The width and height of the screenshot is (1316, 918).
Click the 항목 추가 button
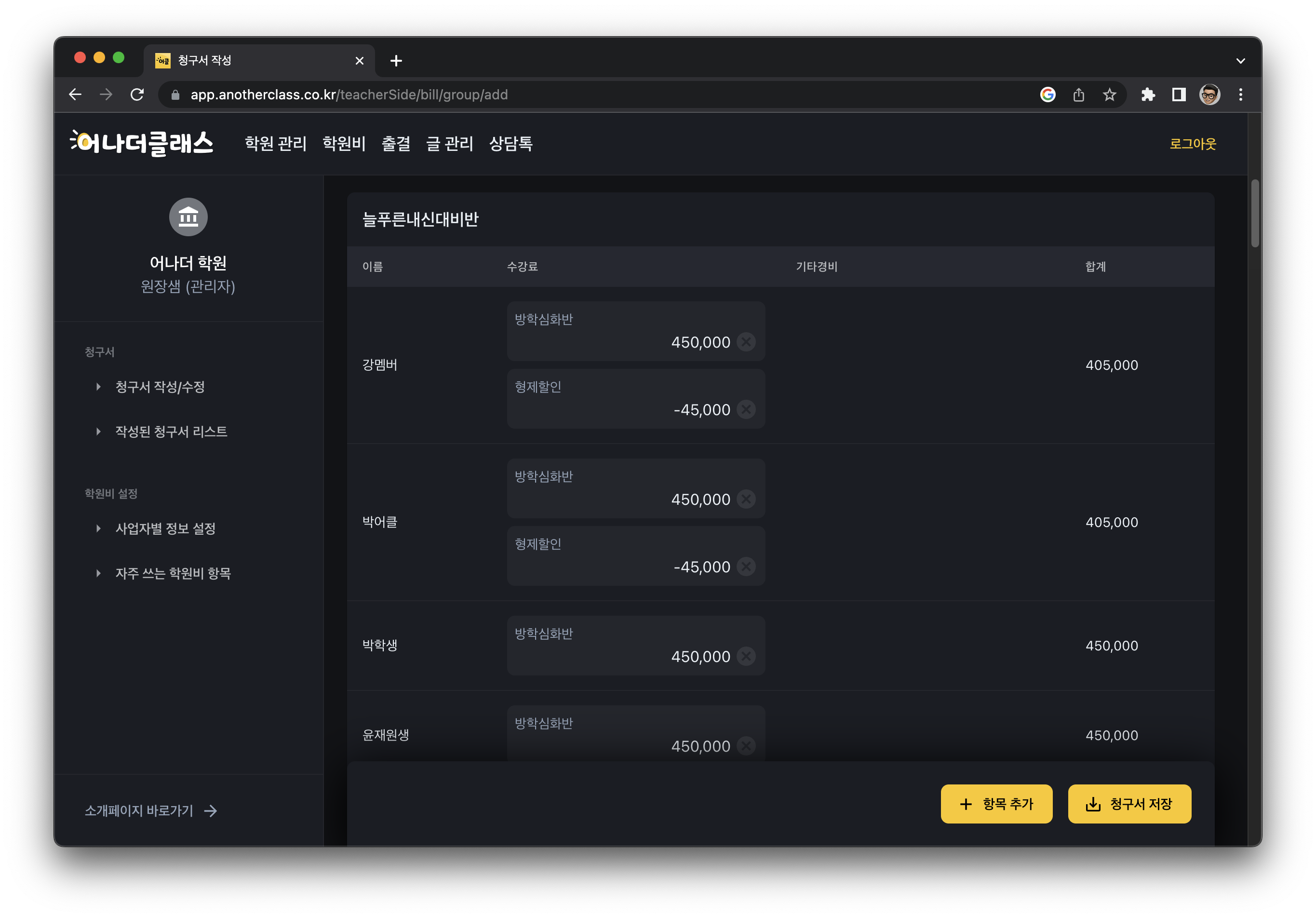(996, 804)
